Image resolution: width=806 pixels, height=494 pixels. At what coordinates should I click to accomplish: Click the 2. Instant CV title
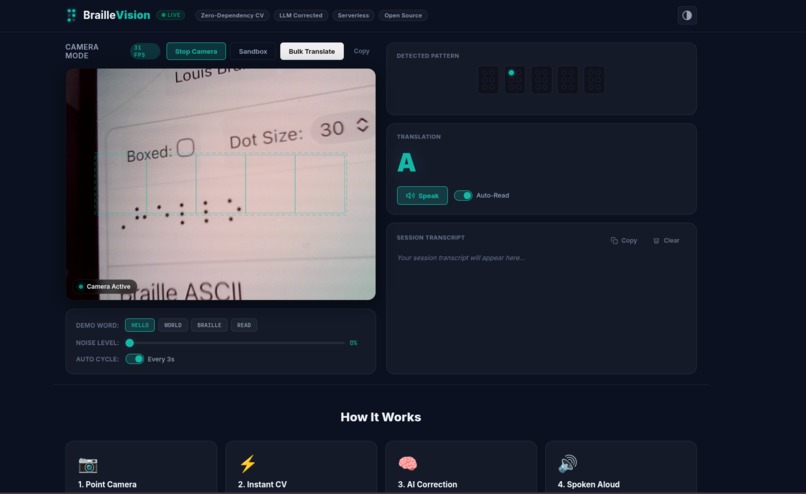click(262, 484)
